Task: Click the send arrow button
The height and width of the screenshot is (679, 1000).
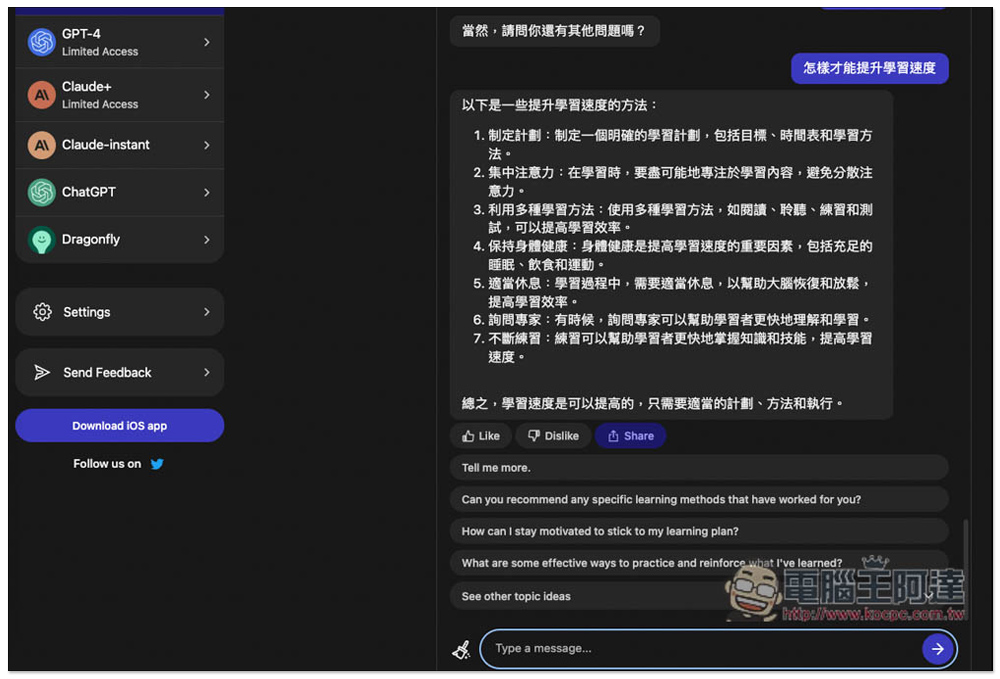Action: [x=938, y=650]
